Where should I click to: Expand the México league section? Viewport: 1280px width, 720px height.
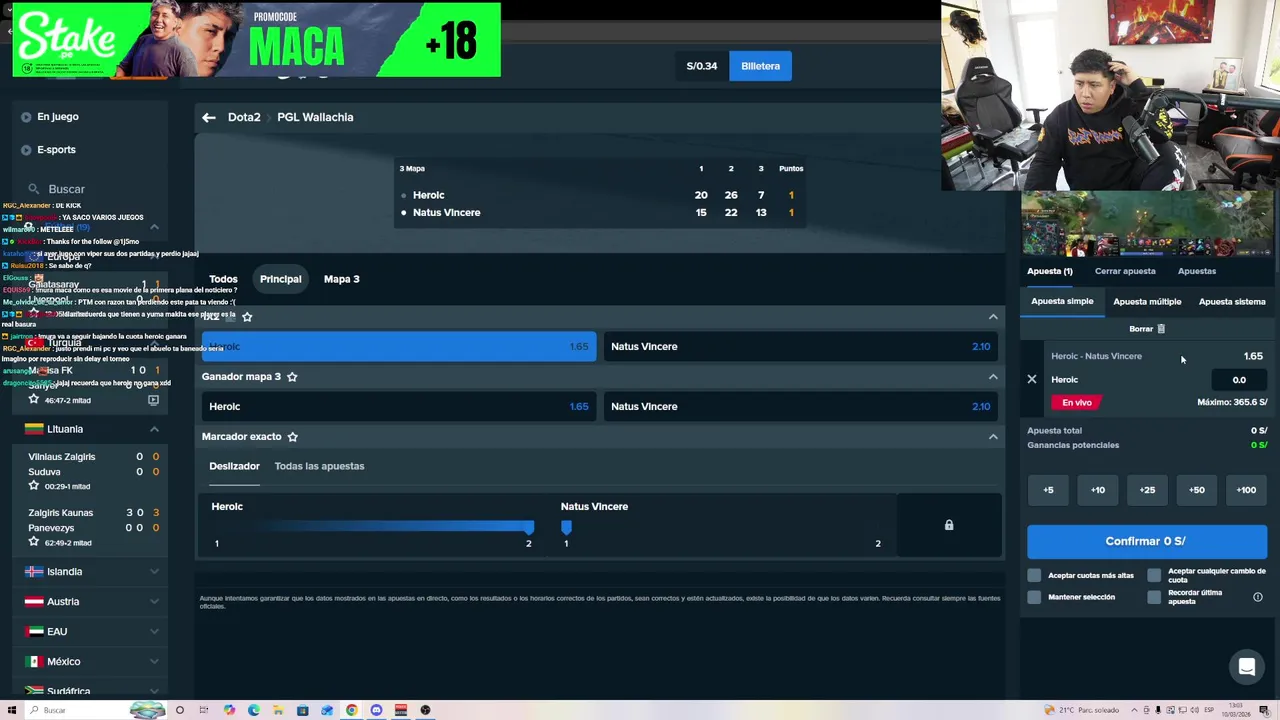coord(154,662)
